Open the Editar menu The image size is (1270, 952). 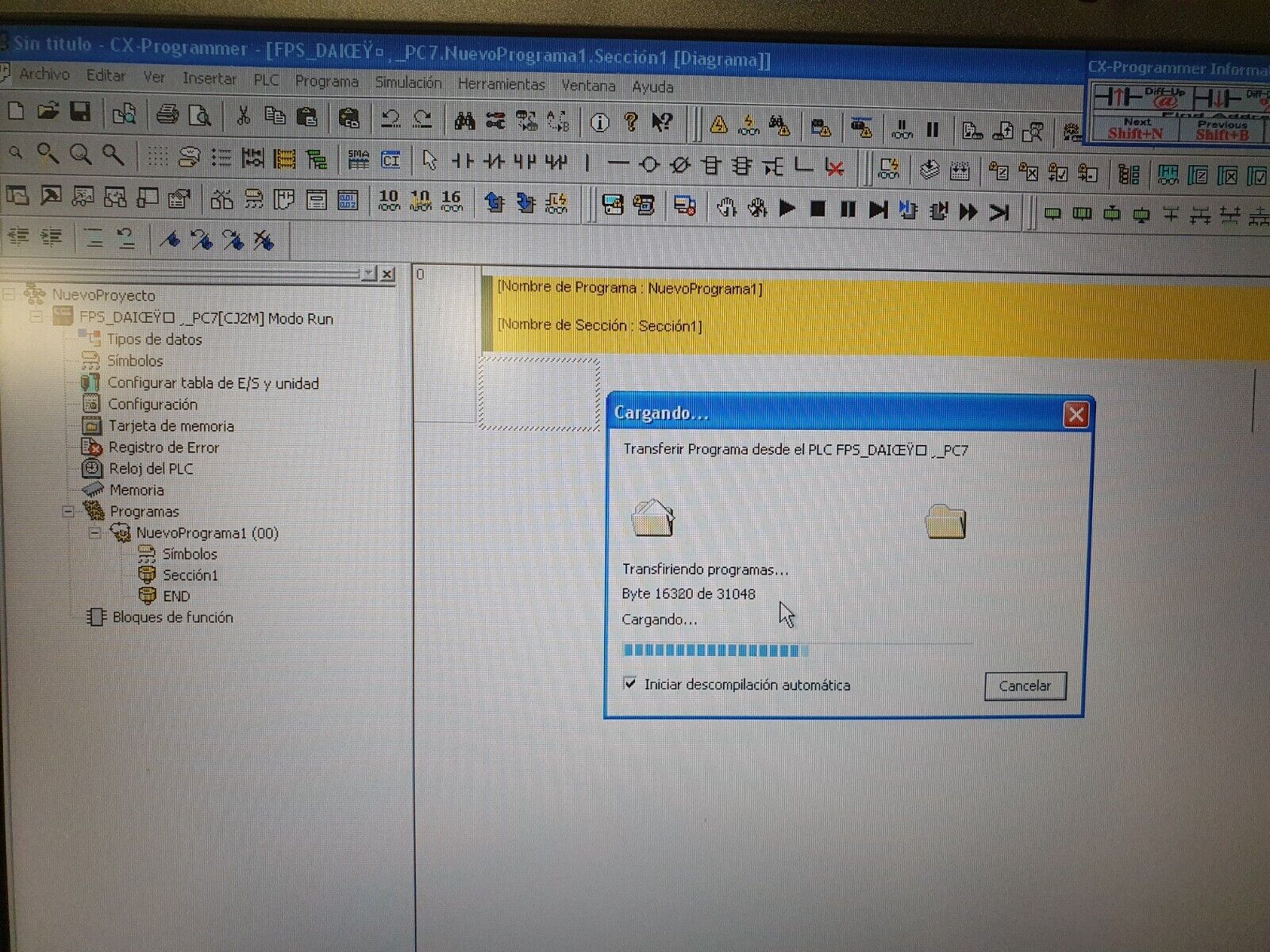[106, 75]
